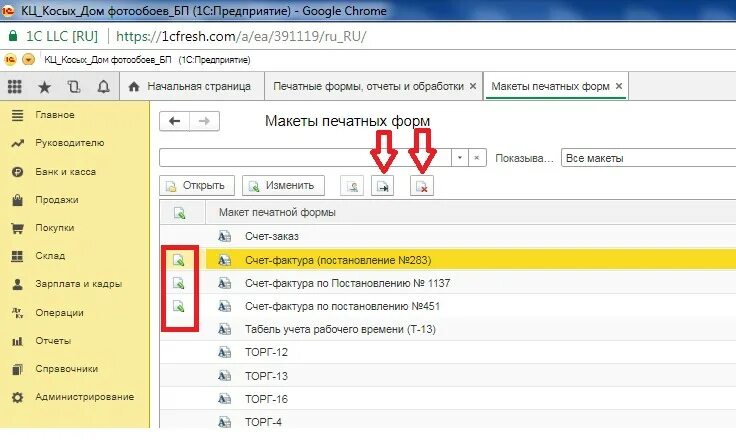Open Склад section

(x=50, y=256)
